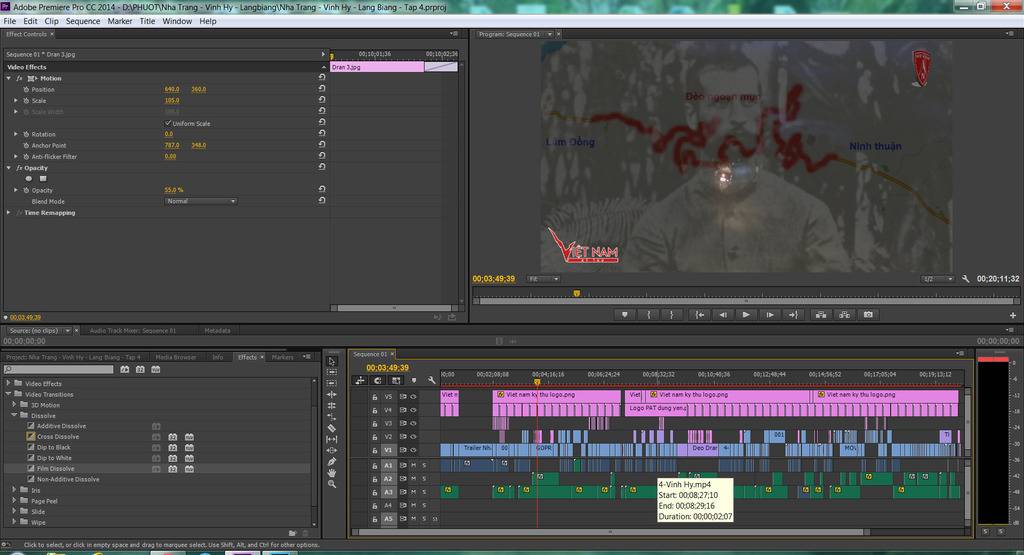Open the Window menu
1024x555 pixels.
pos(177,21)
